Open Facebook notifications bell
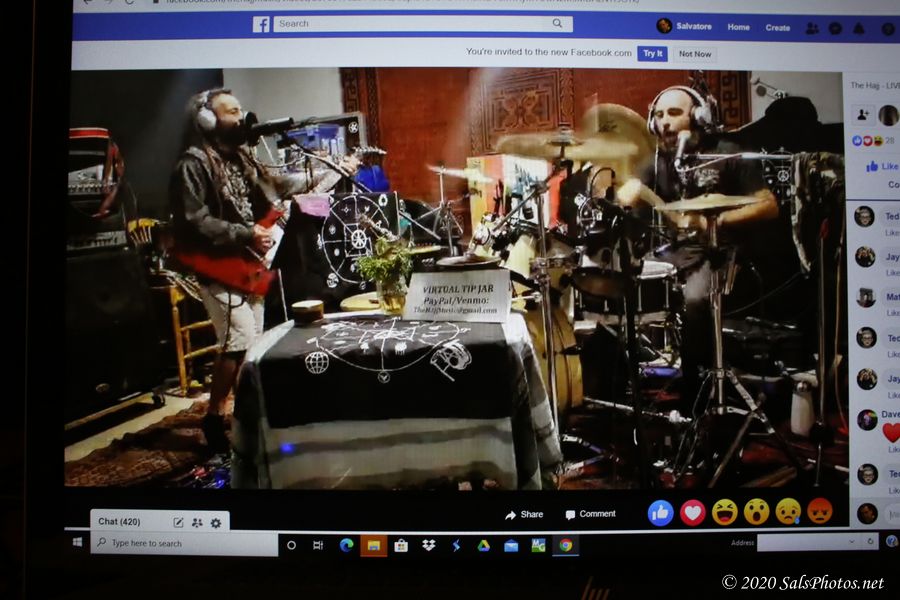 pyautogui.click(x=858, y=28)
